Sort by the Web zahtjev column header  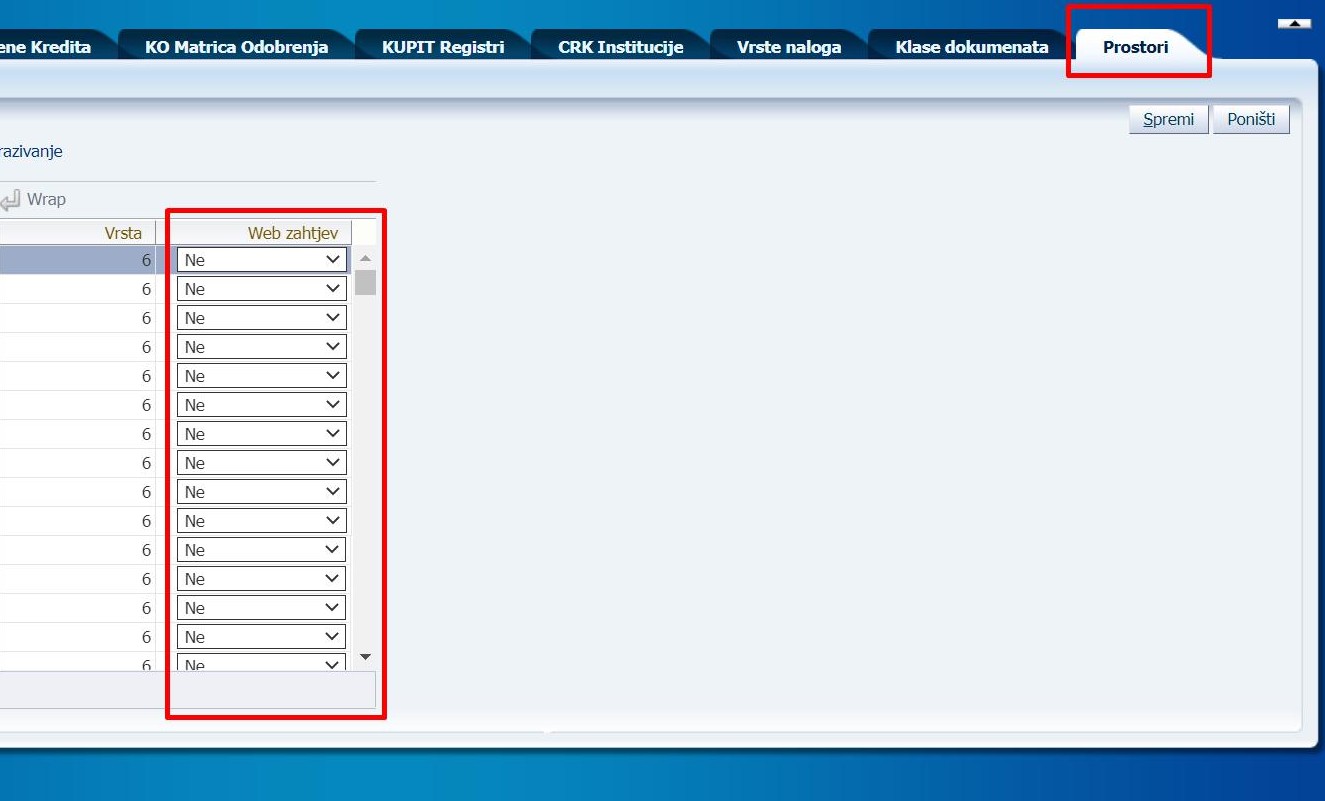292,233
